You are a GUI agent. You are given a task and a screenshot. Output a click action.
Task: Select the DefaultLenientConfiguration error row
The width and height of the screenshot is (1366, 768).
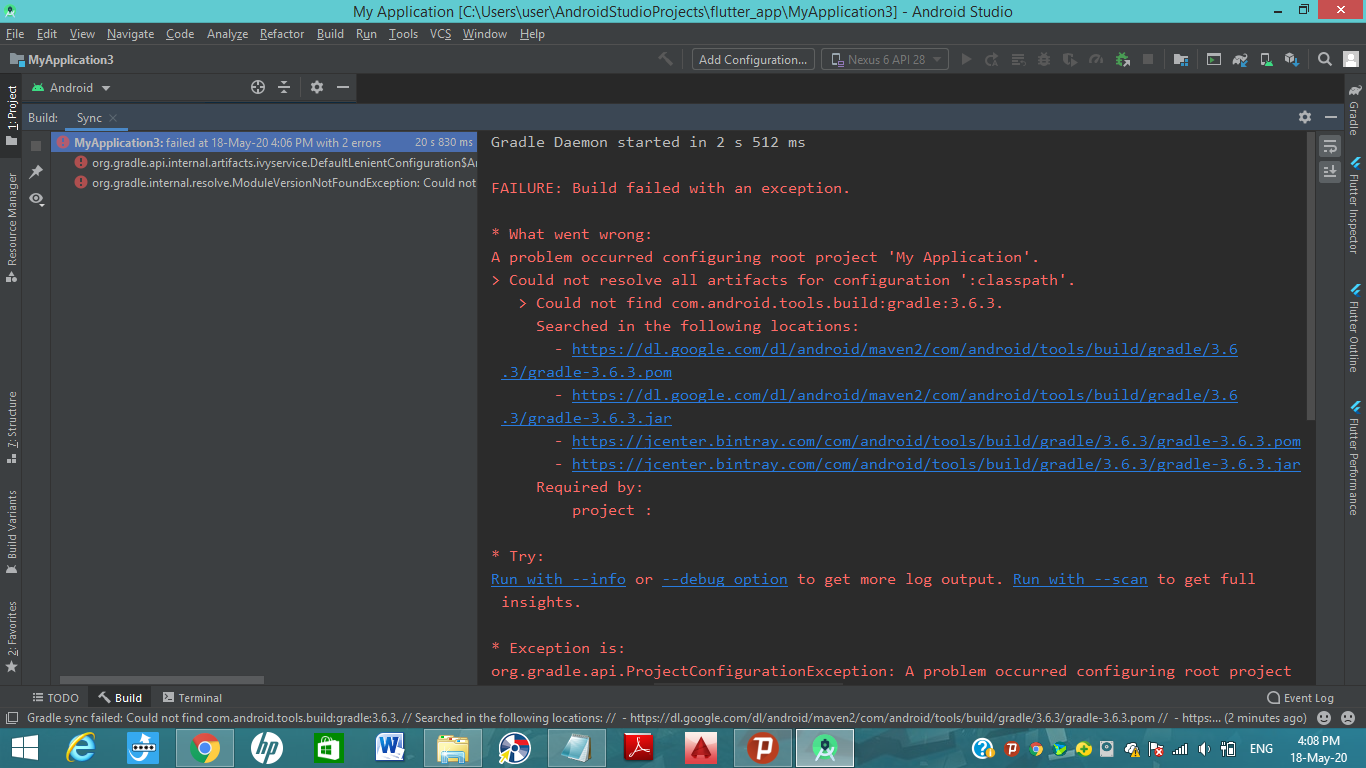265,162
